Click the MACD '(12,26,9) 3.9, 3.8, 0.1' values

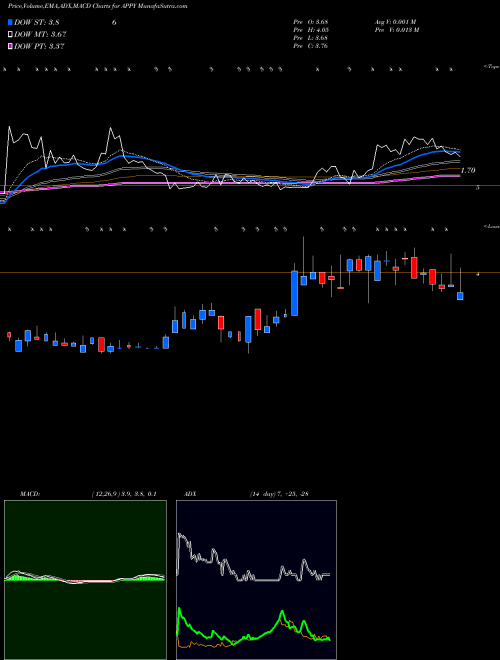click(124, 494)
